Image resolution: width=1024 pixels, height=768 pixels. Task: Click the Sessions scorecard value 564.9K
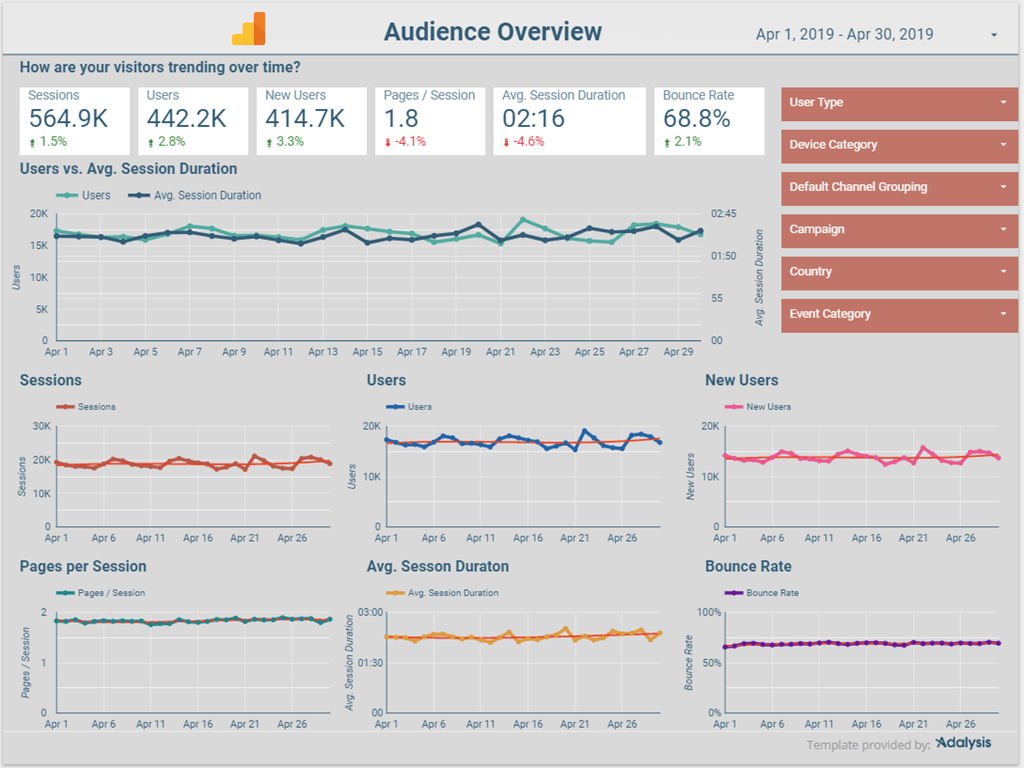click(x=68, y=119)
